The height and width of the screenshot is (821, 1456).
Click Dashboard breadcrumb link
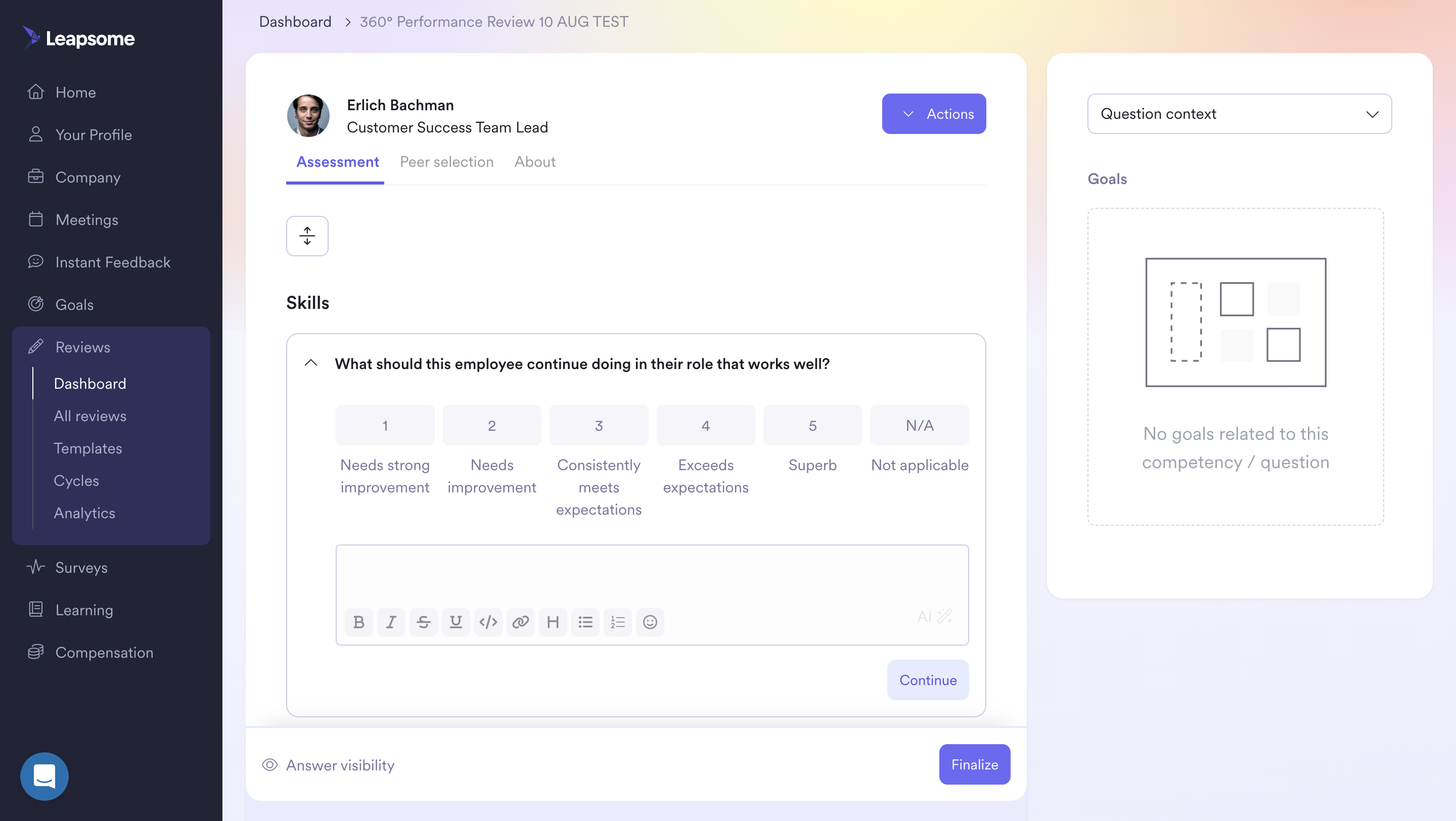pos(295,21)
